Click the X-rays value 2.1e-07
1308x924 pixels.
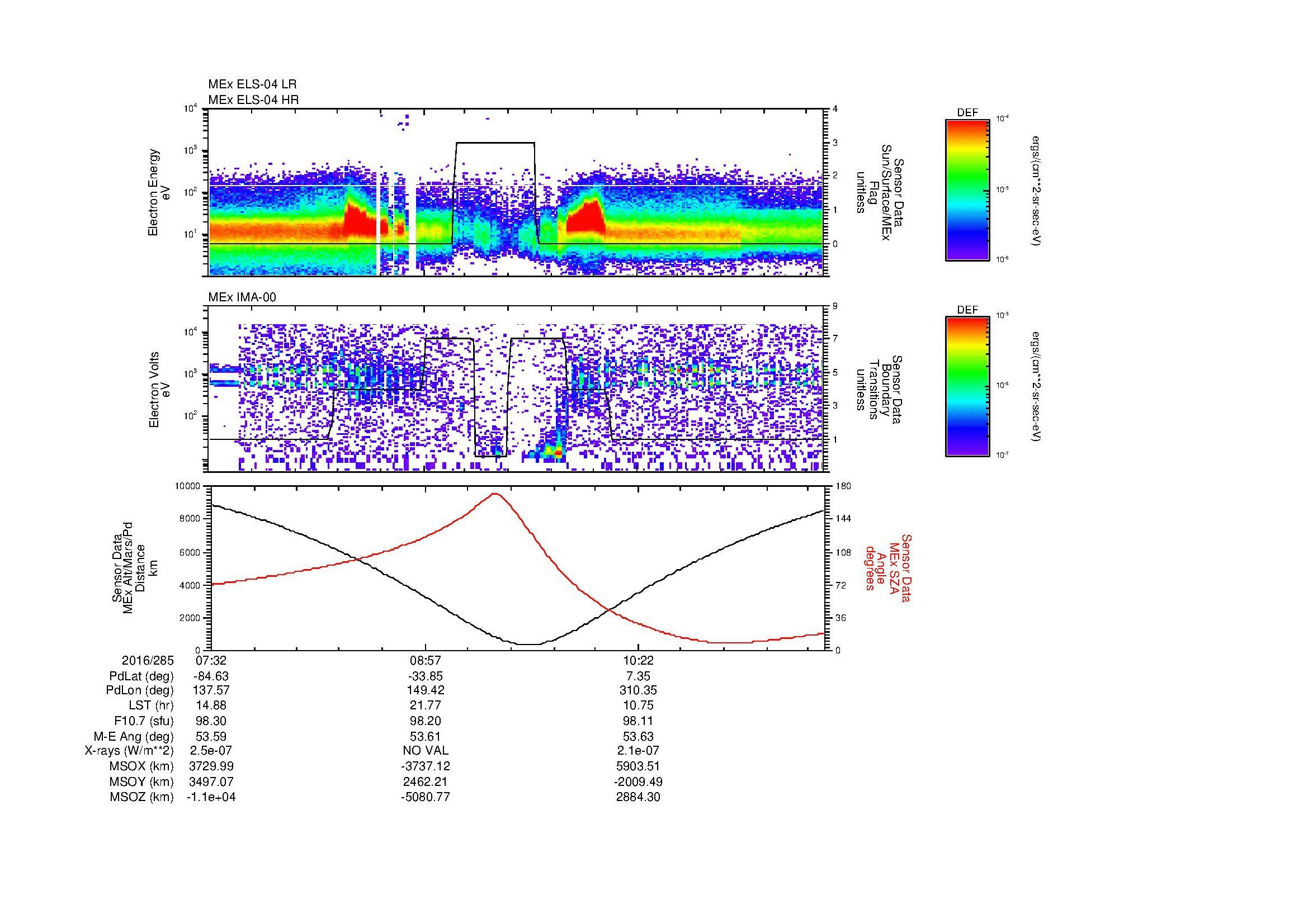click(x=638, y=751)
